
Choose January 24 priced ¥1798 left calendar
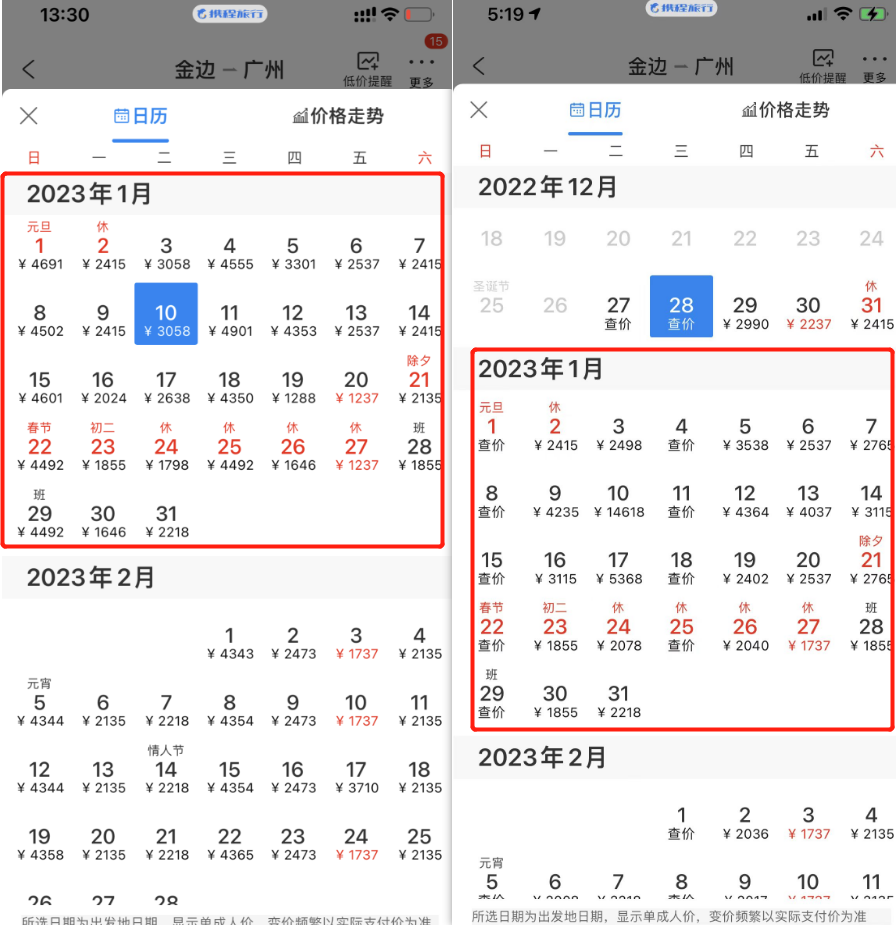click(166, 448)
